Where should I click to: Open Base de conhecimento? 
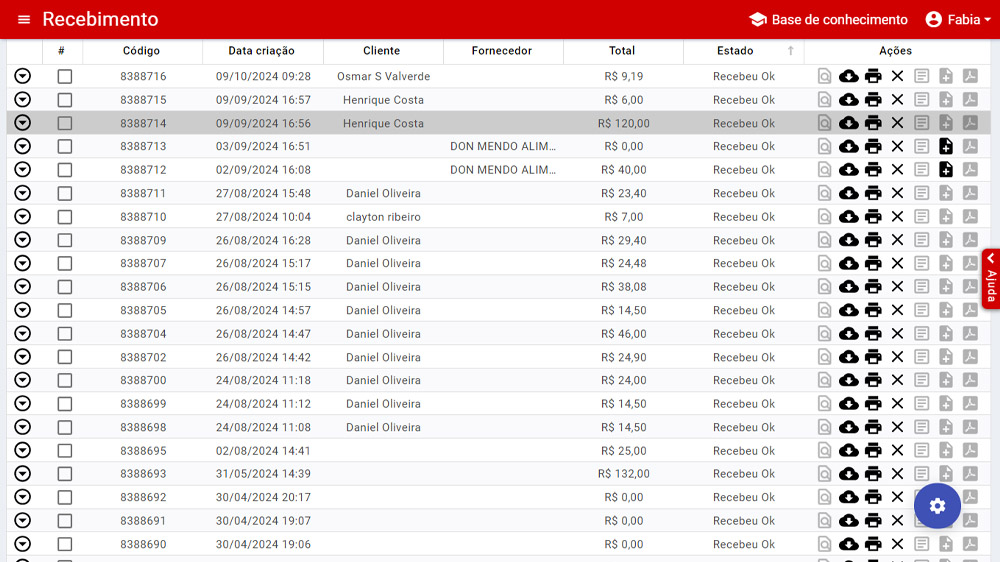[x=828, y=20]
